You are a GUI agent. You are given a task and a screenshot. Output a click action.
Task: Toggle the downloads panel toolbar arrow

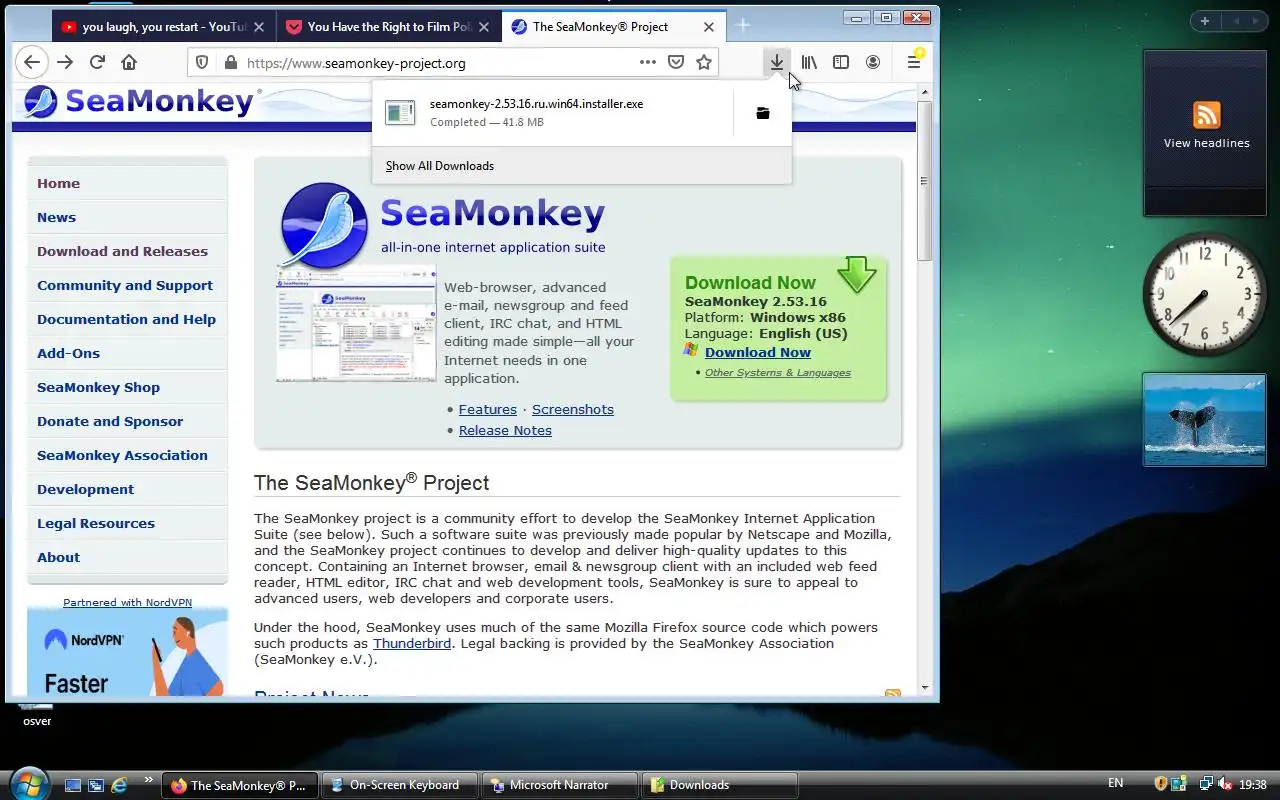coord(777,62)
